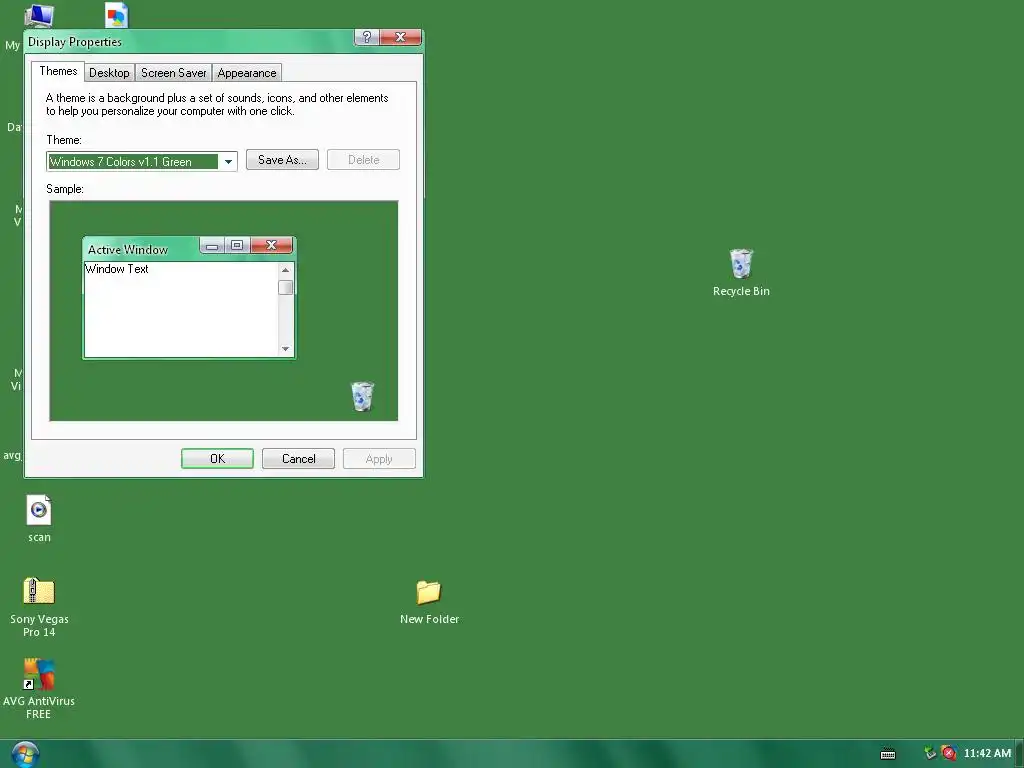This screenshot has height=768, width=1024.
Task: Select the AVG AntiVirus FREE shortcut
Action: click(x=39, y=689)
